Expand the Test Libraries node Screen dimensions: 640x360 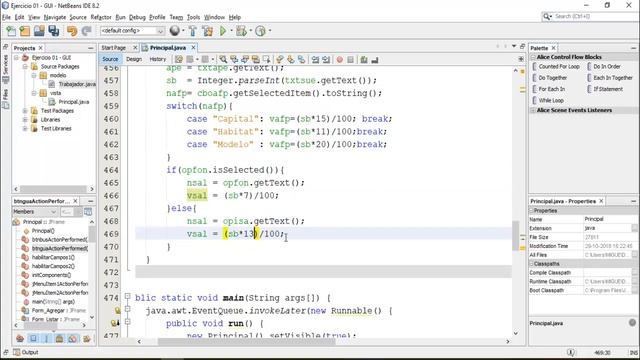click(25, 129)
